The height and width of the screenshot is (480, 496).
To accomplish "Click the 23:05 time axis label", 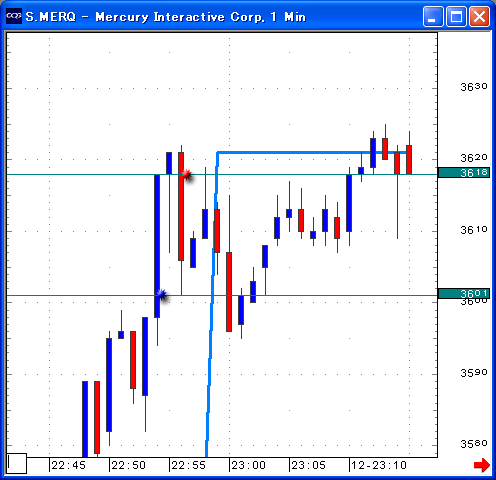I will (x=308, y=465).
